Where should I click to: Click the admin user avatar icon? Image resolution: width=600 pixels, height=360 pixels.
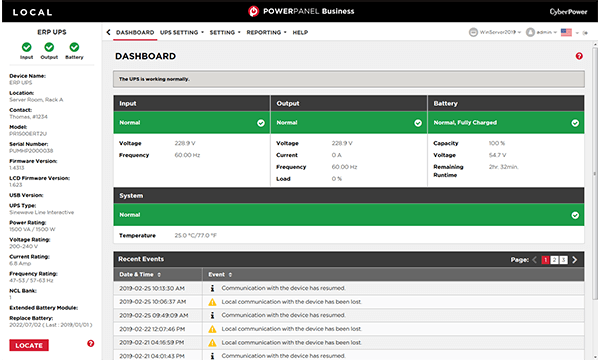tap(530, 32)
